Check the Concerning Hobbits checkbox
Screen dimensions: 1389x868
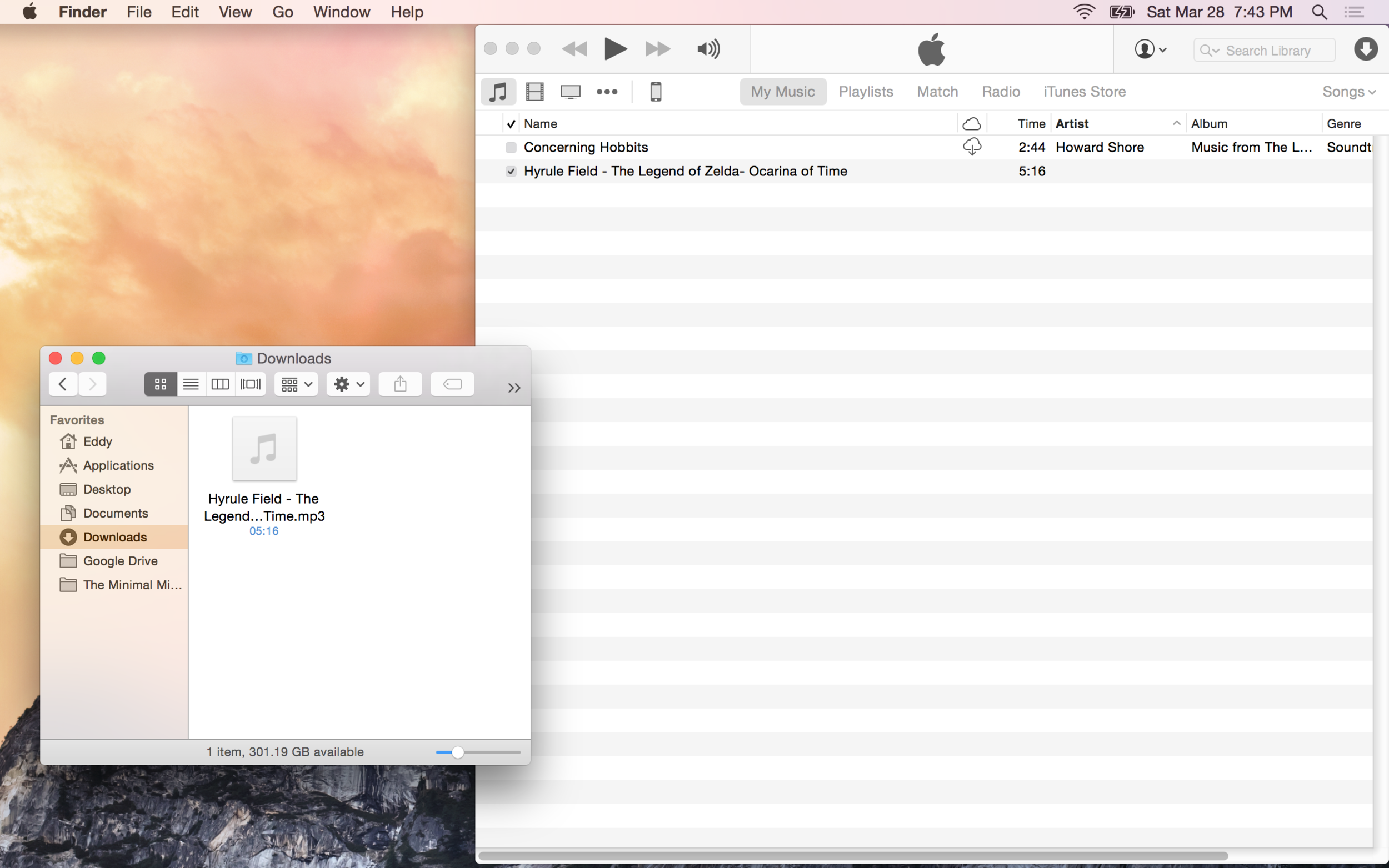[511, 148]
